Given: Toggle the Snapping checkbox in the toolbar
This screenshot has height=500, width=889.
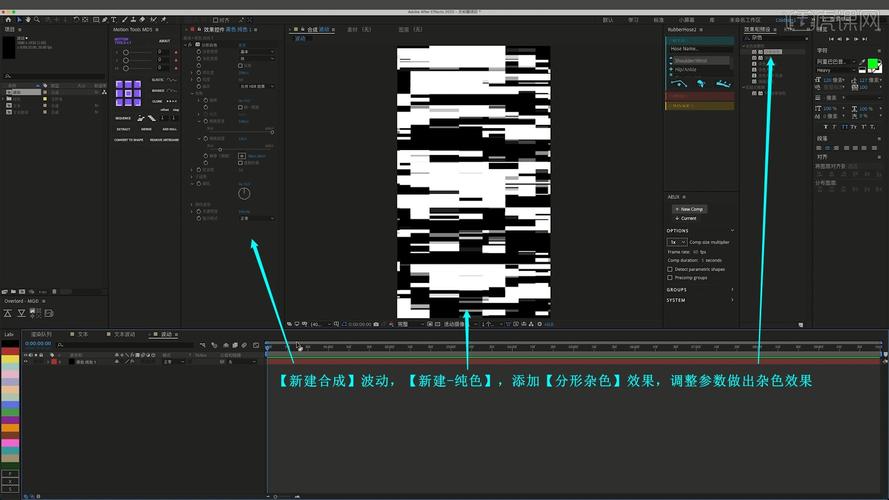Looking at the screenshot, I should point(215,20).
